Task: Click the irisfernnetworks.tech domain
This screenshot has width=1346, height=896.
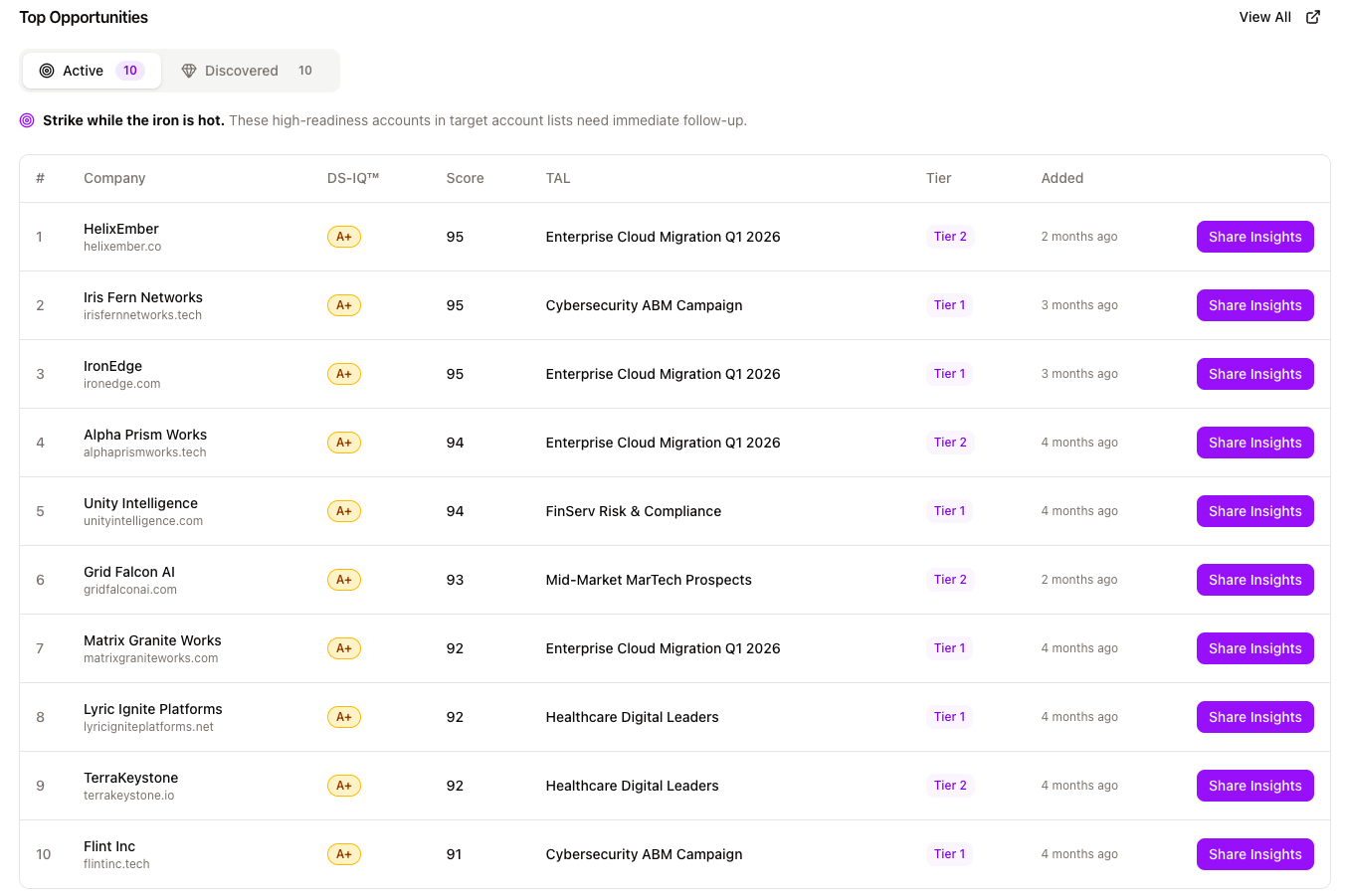Action: (142, 315)
